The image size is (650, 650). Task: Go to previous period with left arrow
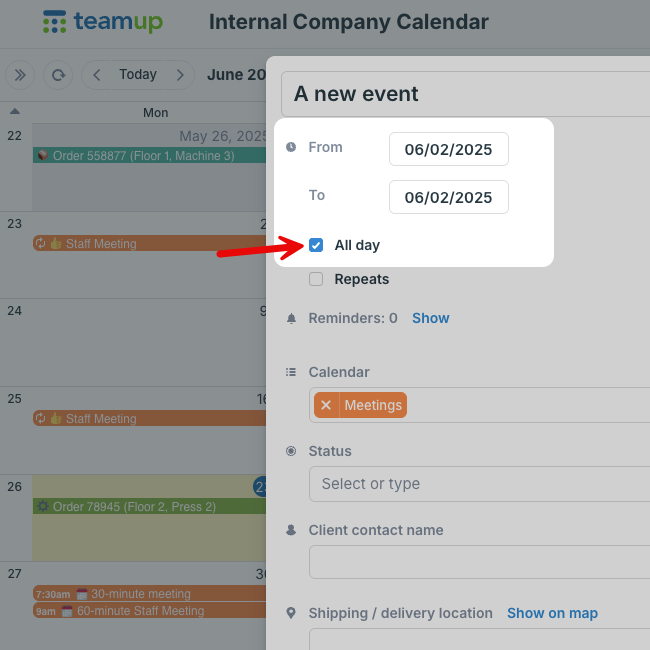pyautogui.click(x=97, y=75)
